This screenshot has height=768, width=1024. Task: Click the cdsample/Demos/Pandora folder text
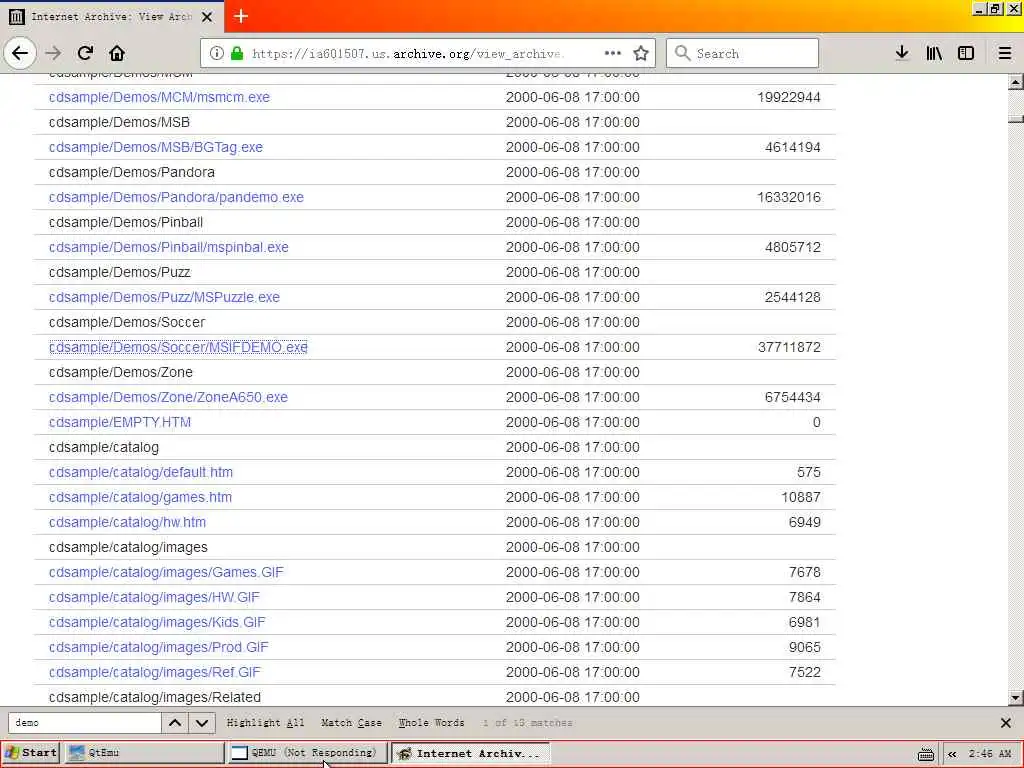(132, 172)
